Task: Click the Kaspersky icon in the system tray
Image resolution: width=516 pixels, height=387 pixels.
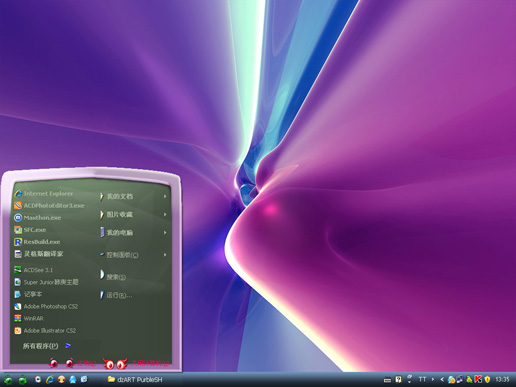Action: click(478, 379)
